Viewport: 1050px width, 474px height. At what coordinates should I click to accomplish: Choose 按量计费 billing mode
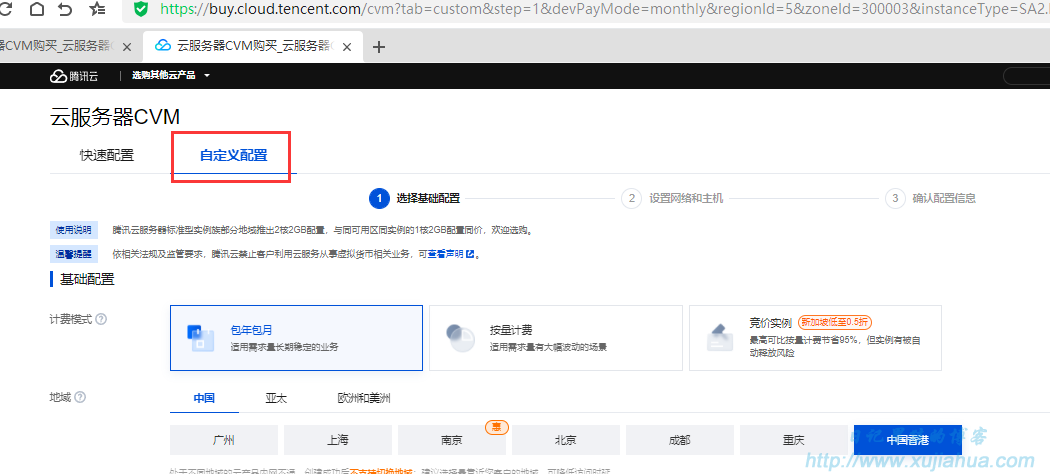(556, 338)
